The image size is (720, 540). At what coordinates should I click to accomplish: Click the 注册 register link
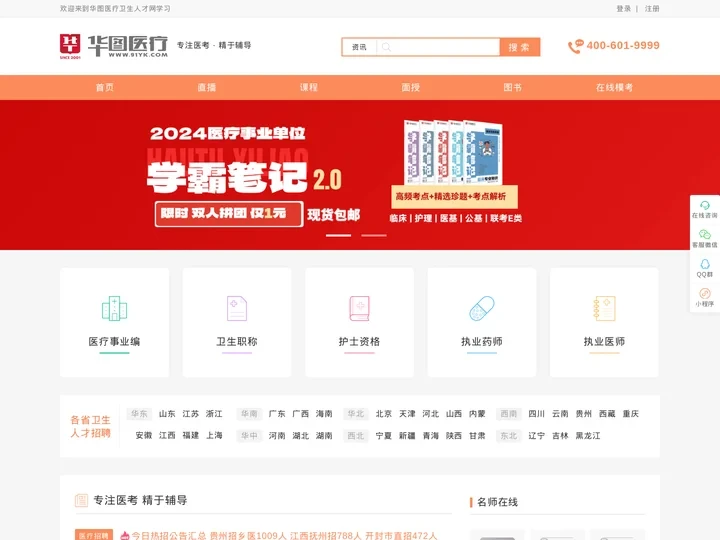tap(652, 9)
